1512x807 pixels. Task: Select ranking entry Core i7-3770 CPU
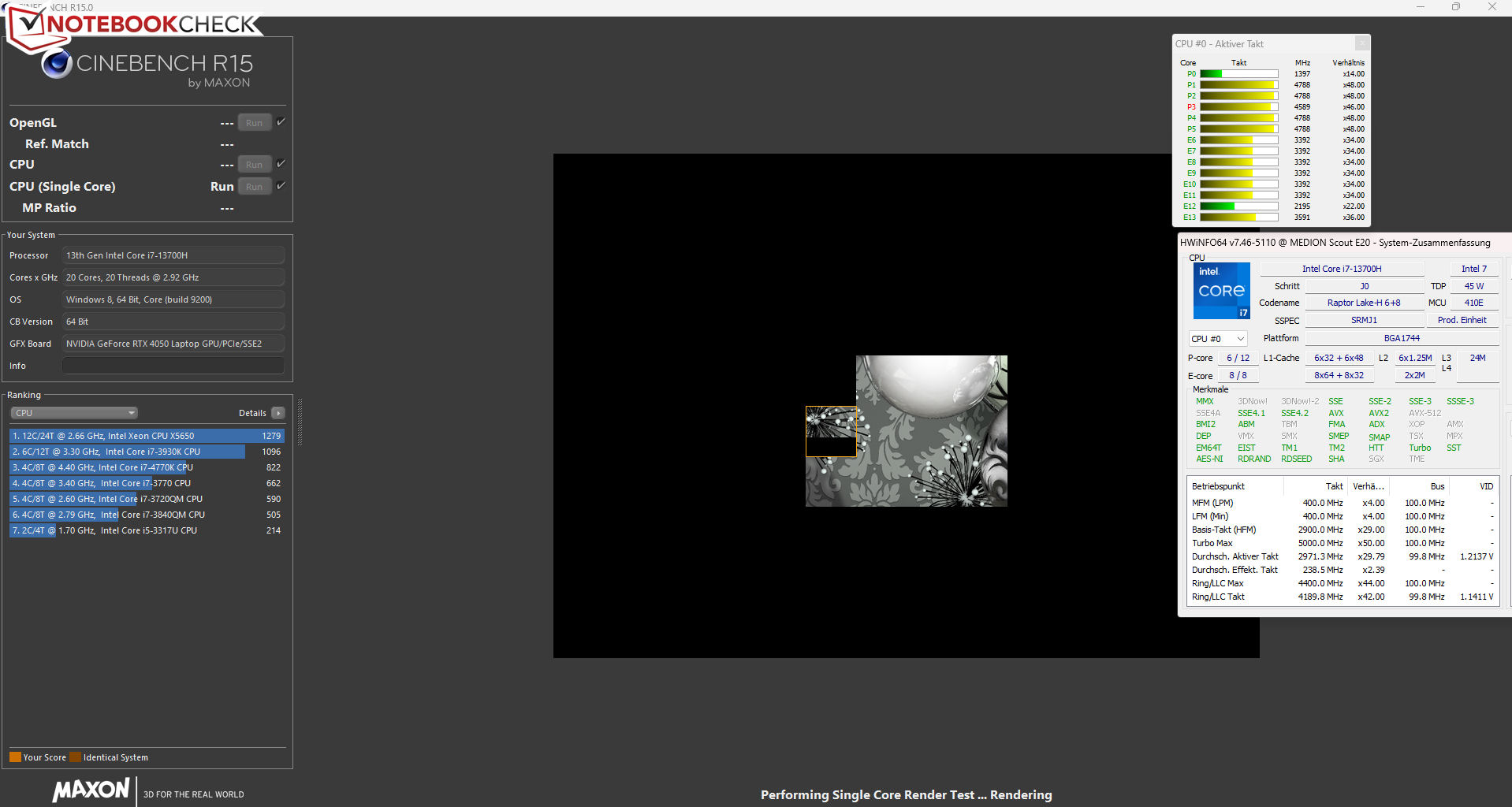coord(147,483)
